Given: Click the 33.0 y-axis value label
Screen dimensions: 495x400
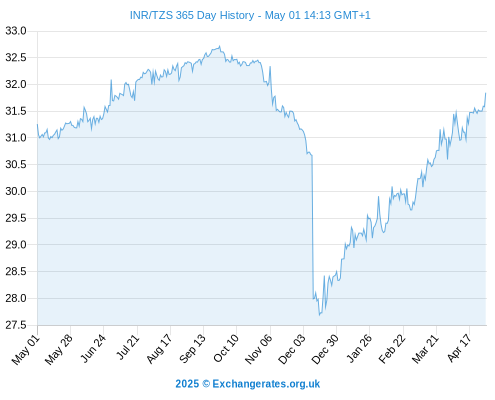Looking at the screenshot, I should tap(16, 31).
